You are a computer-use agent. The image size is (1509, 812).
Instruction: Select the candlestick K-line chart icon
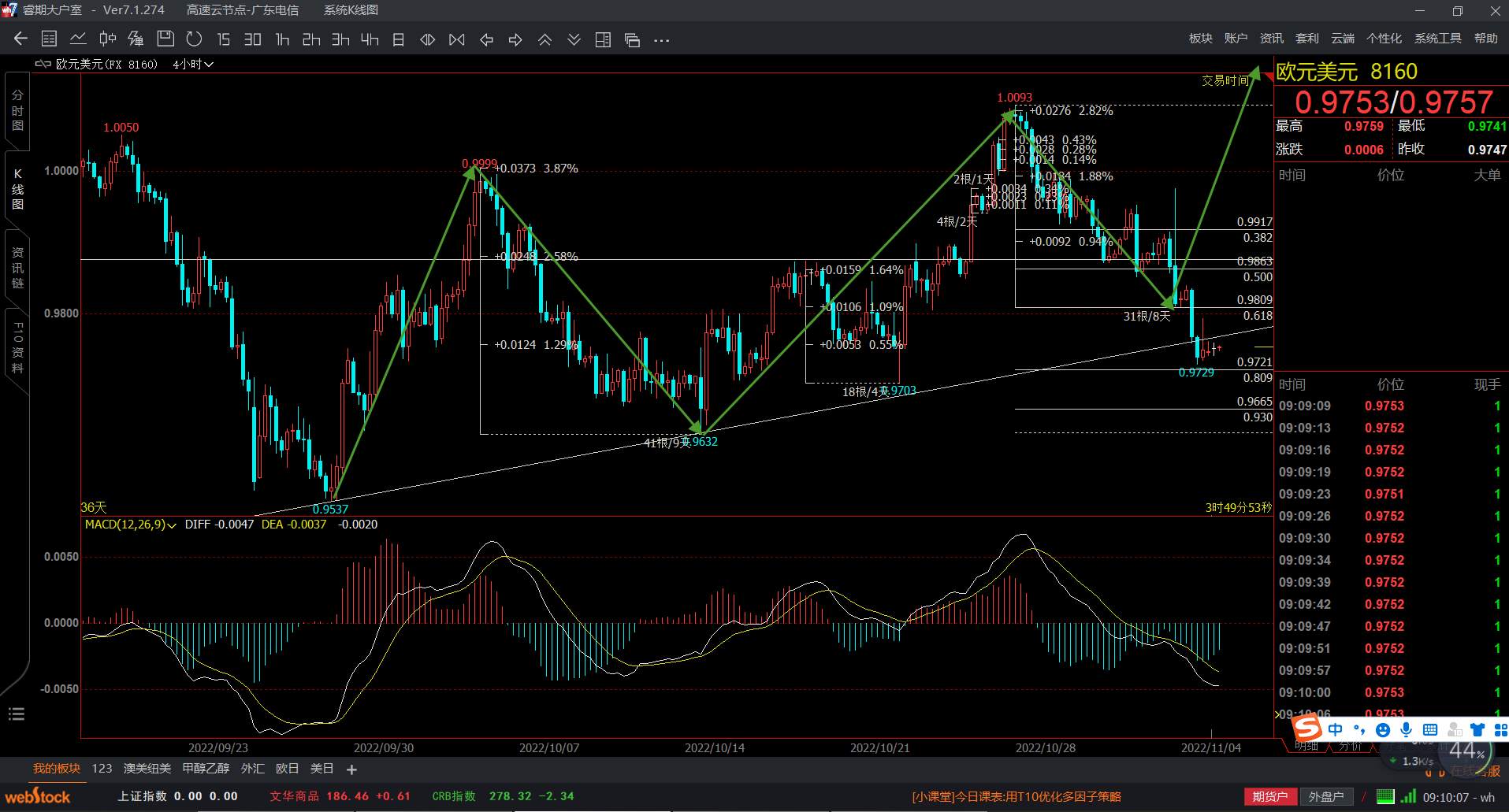click(x=107, y=39)
